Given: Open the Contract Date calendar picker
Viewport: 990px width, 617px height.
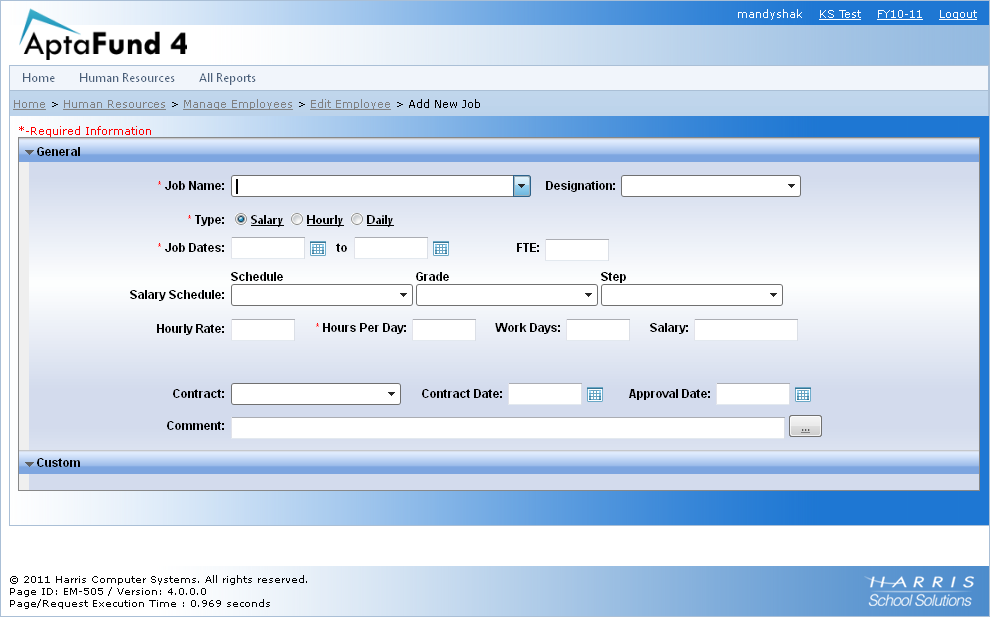Looking at the screenshot, I should click(595, 394).
